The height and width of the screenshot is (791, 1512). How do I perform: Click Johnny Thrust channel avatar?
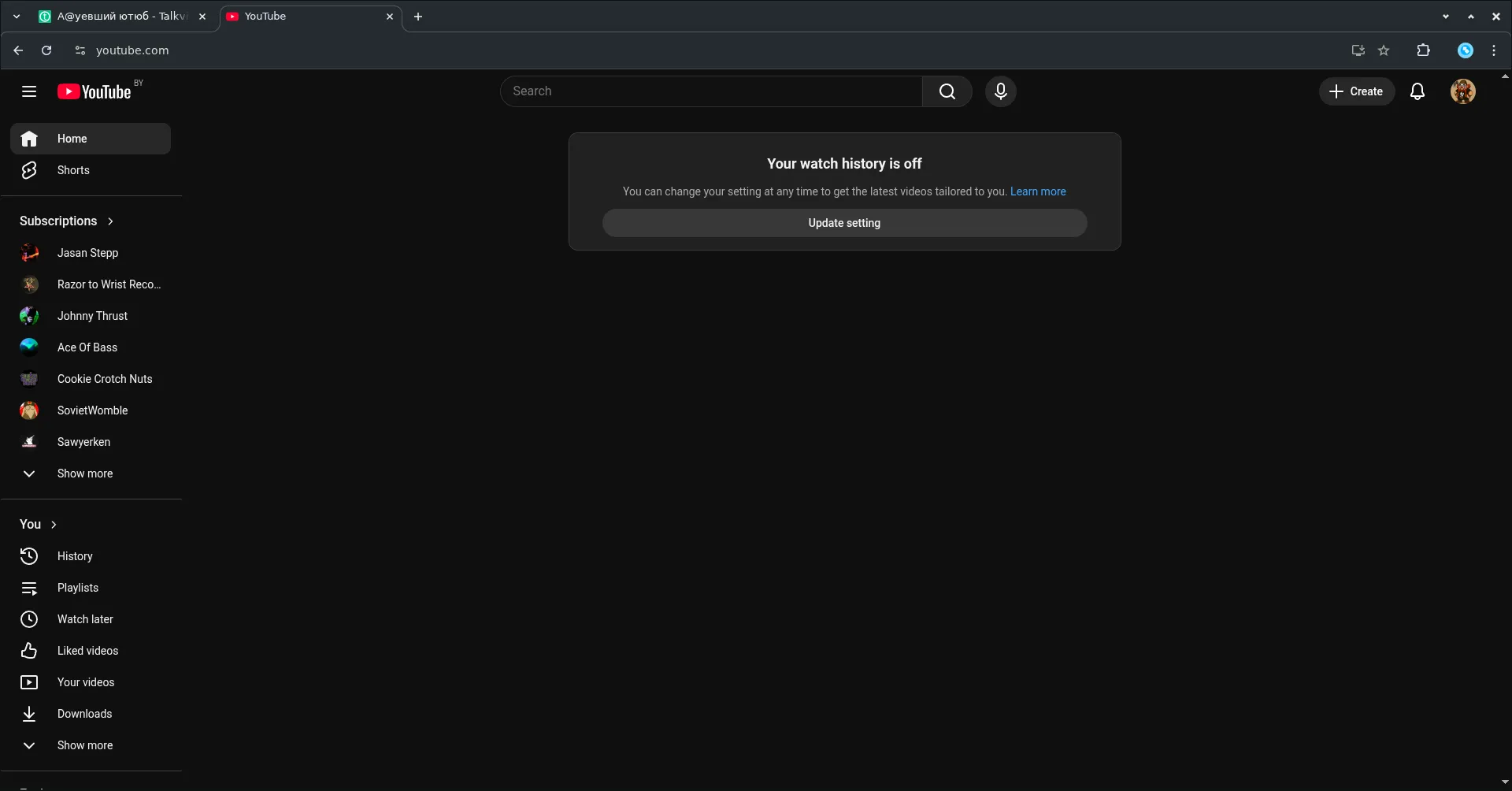click(x=29, y=316)
